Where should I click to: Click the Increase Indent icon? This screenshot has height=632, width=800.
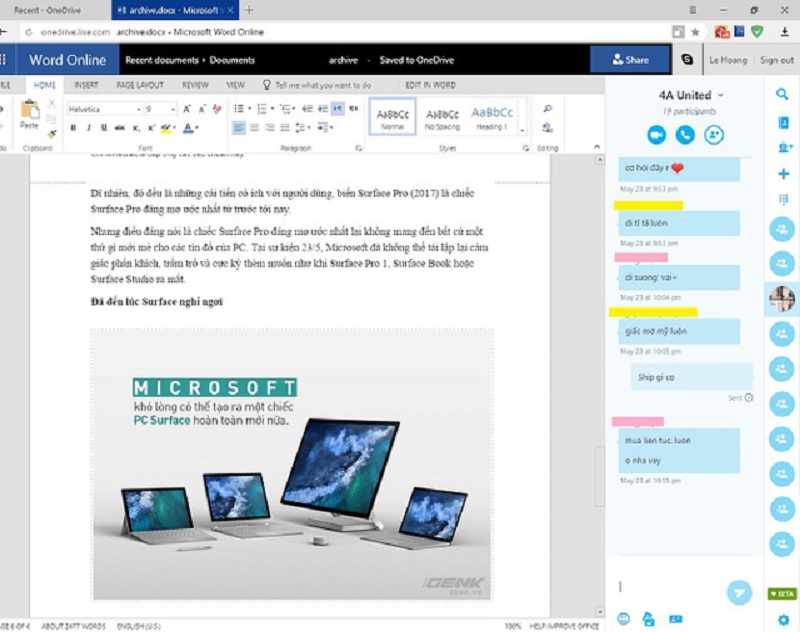click(x=322, y=109)
